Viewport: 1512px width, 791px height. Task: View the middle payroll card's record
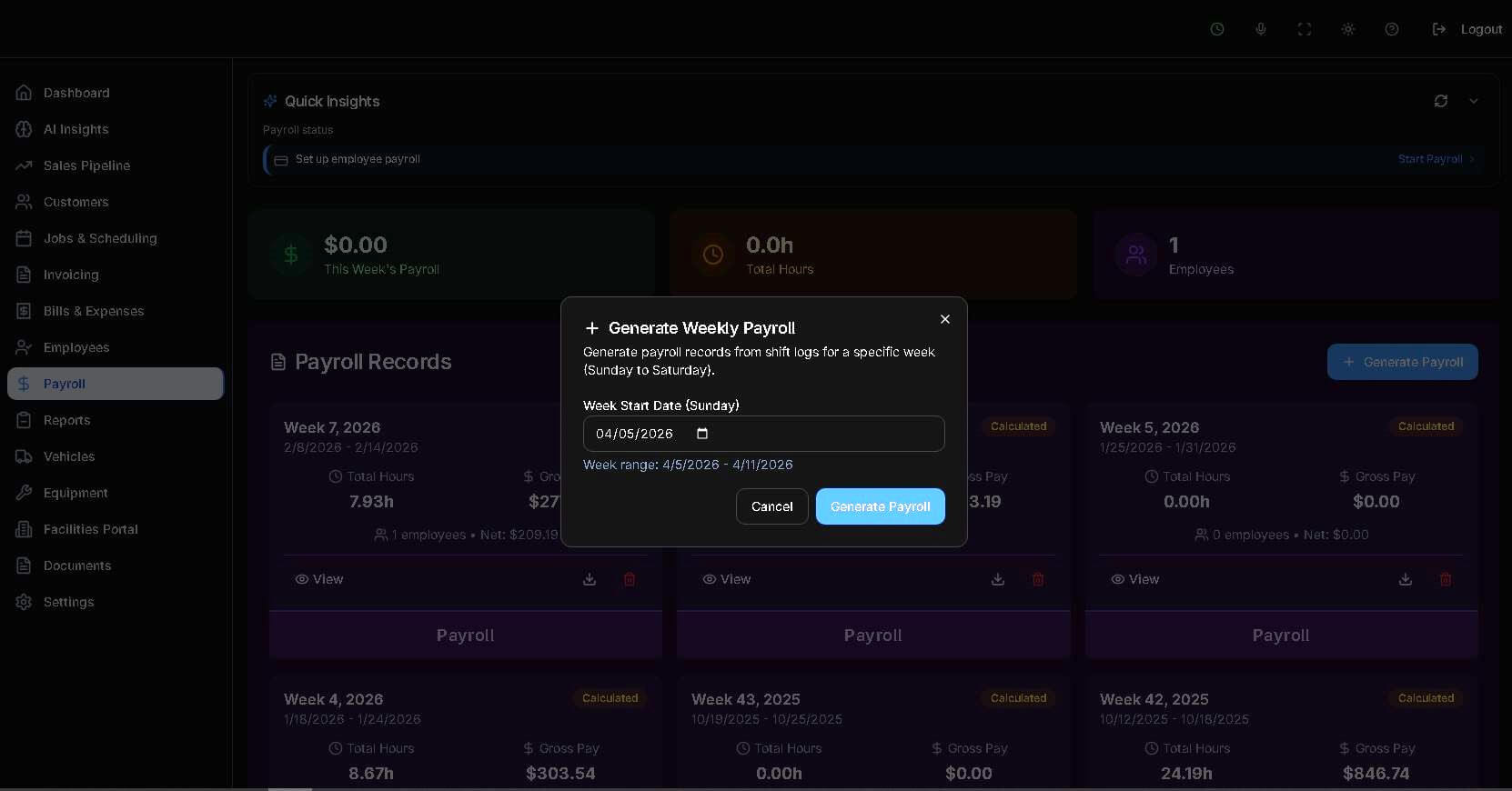click(x=727, y=579)
